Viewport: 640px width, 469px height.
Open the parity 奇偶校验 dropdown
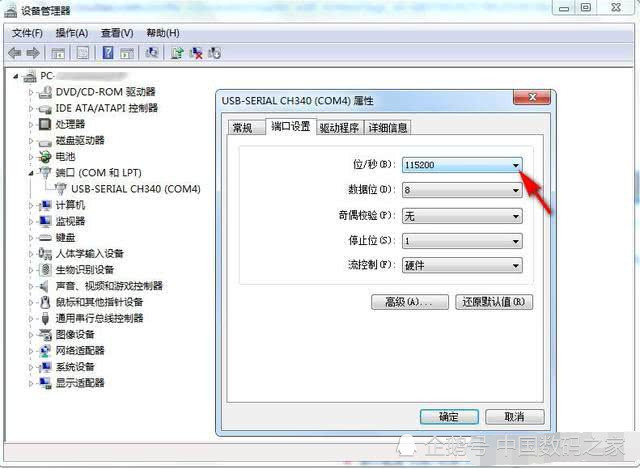pyautogui.click(x=462, y=216)
